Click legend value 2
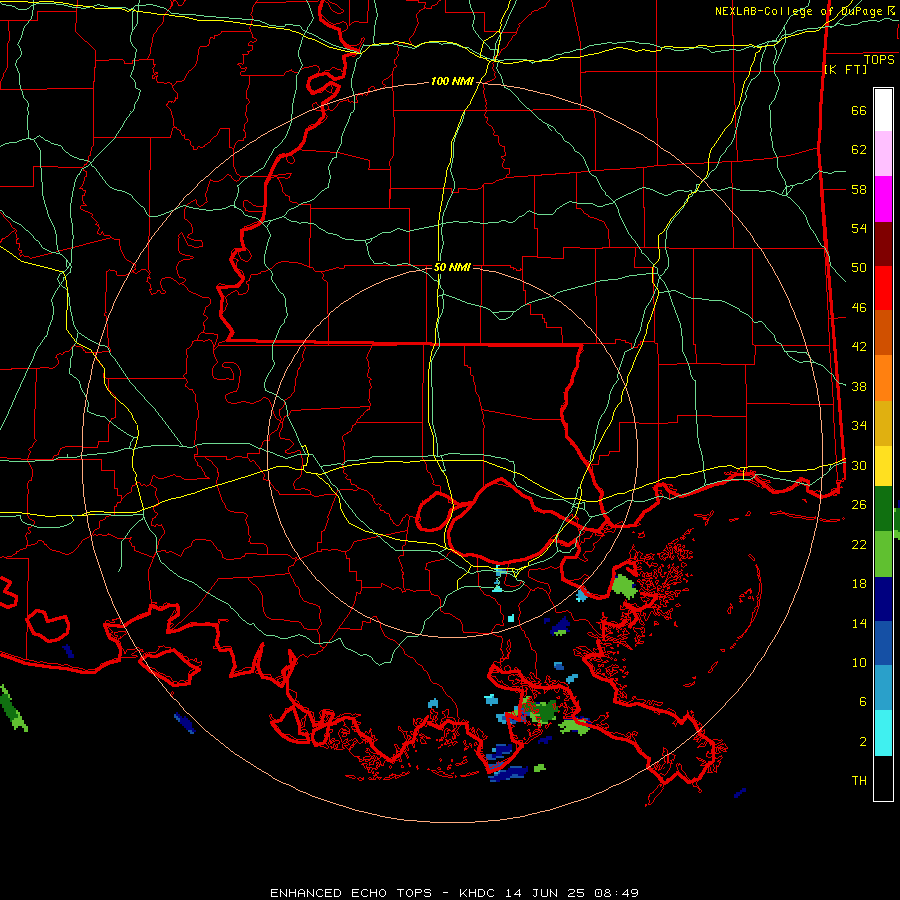Screen dimensions: 900x900 [x=863, y=742]
